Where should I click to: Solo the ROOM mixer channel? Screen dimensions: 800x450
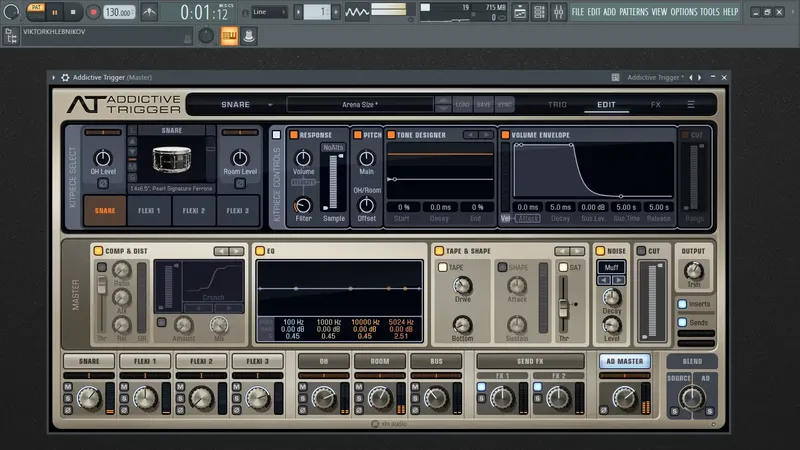click(x=359, y=398)
